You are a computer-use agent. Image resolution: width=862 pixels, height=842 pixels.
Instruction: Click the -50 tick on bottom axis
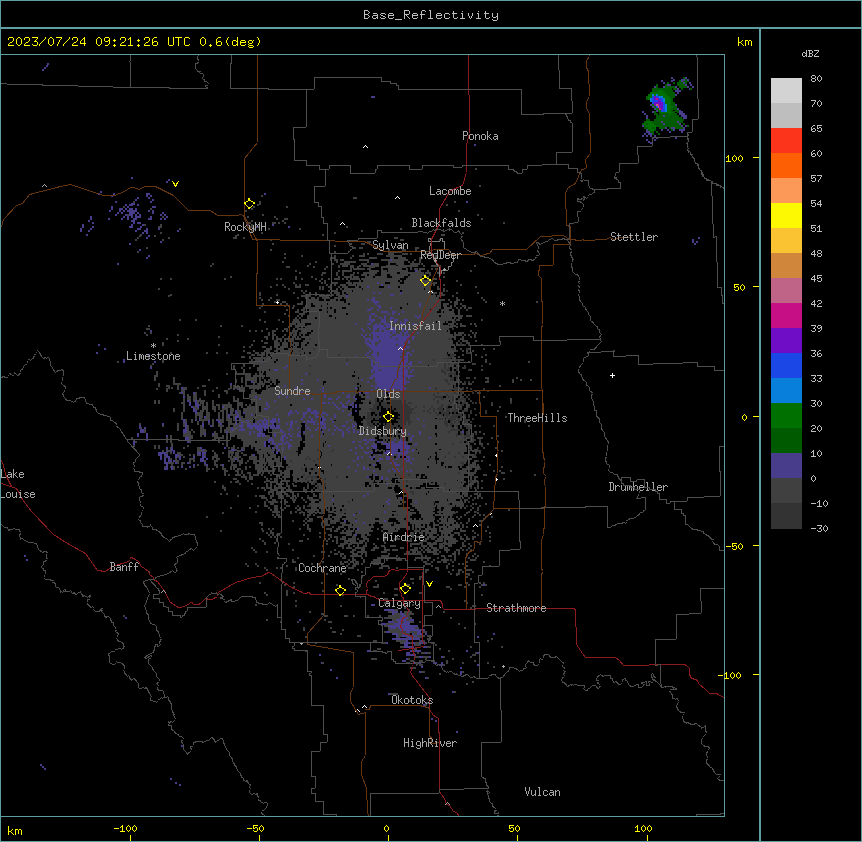tap(255, 828)
